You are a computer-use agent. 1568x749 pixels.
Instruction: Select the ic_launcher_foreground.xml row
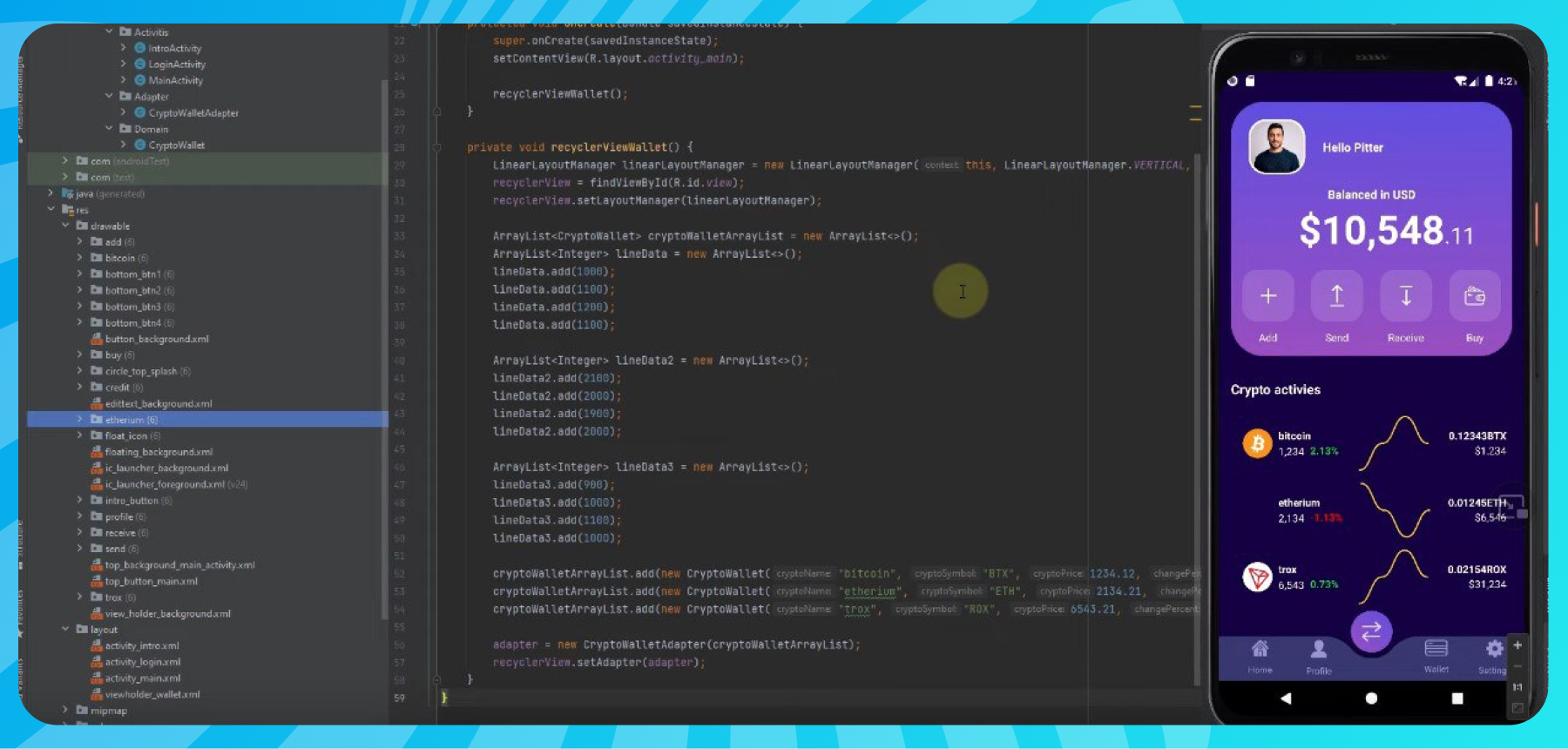[207, 484]
